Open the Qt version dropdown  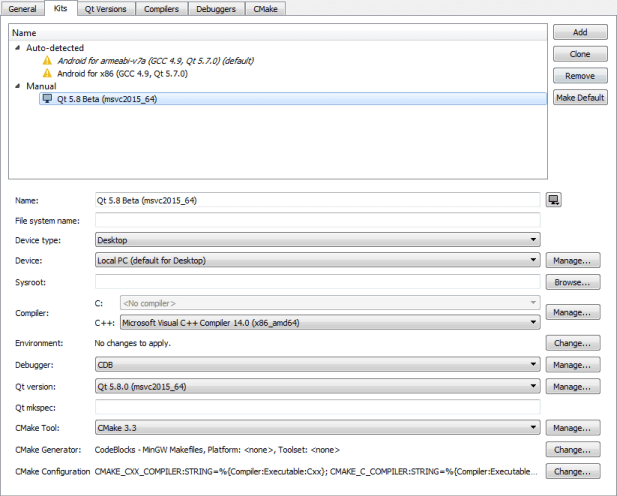click(x=318, y=386)
